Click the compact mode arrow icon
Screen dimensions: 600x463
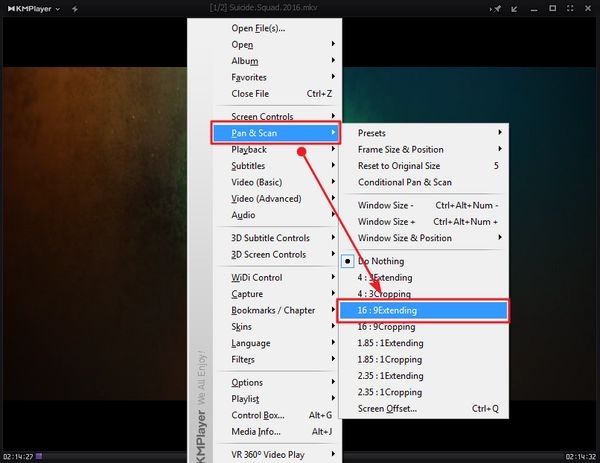[x=514, y=8]
